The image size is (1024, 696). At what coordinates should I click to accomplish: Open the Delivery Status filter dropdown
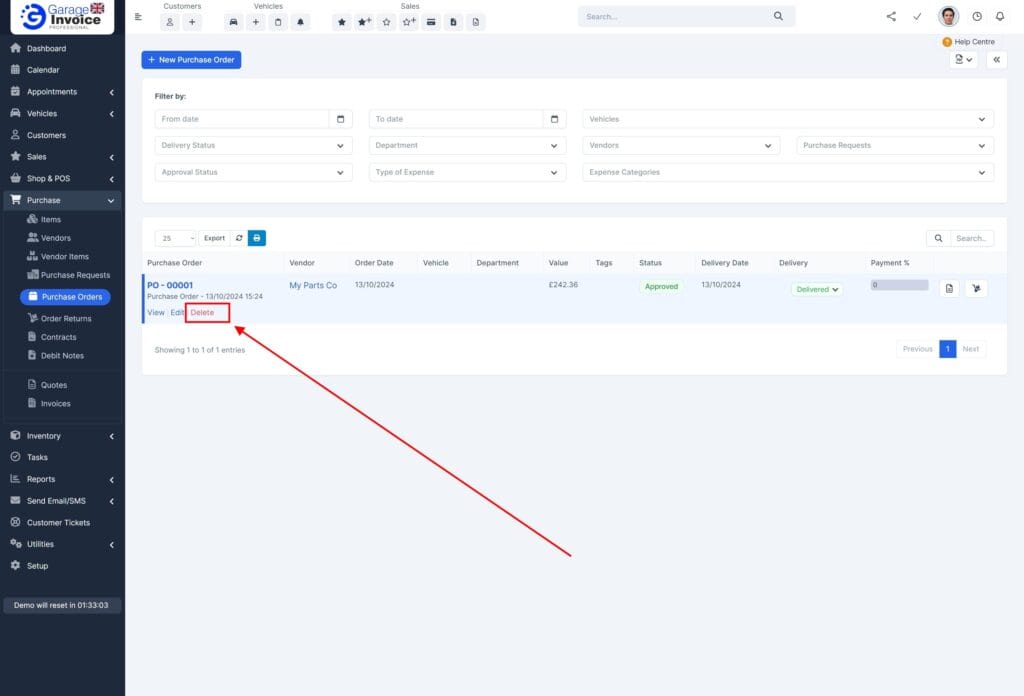pyautogui.click(x=252, y=145)
